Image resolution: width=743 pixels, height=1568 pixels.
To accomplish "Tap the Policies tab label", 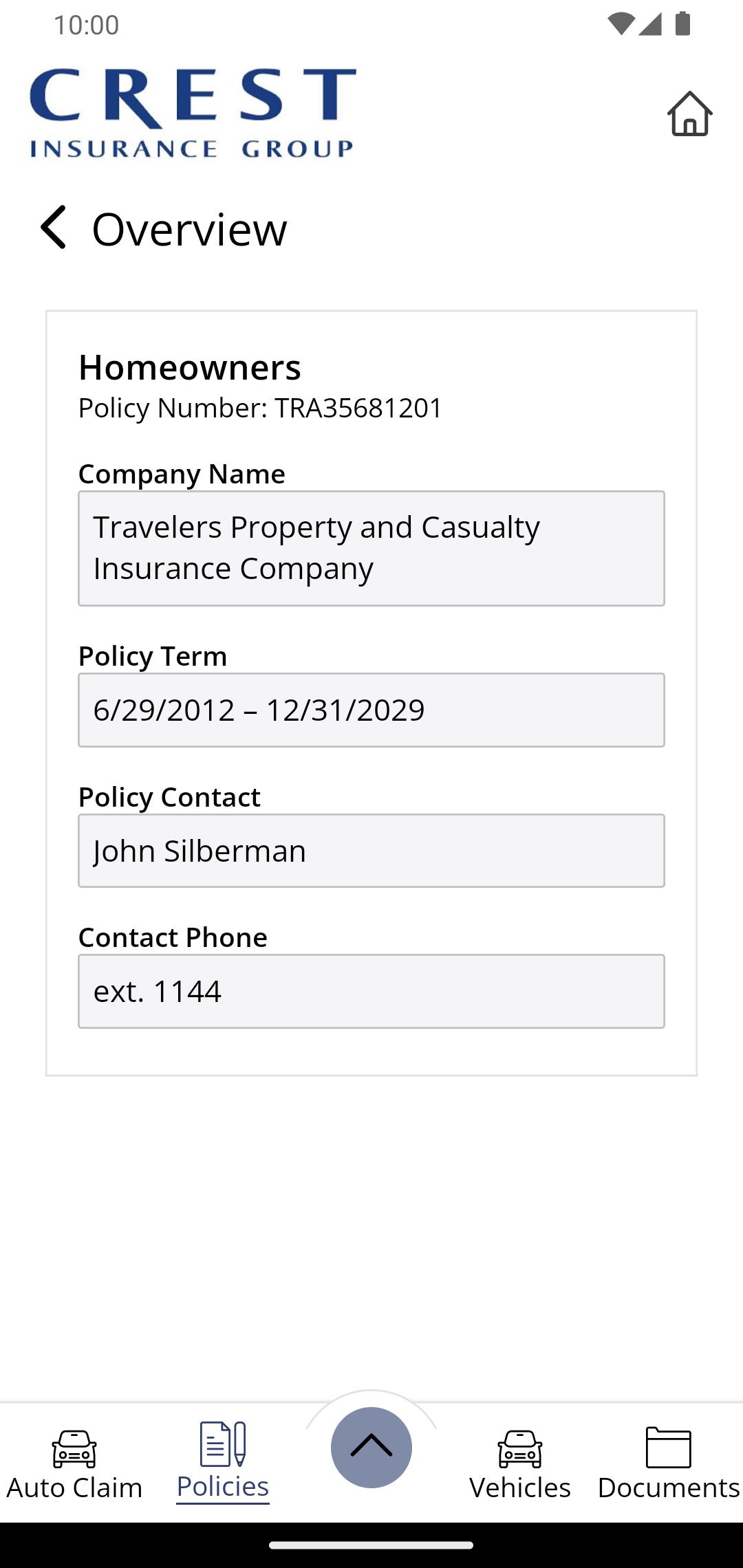I will [x=223, y=1487].
